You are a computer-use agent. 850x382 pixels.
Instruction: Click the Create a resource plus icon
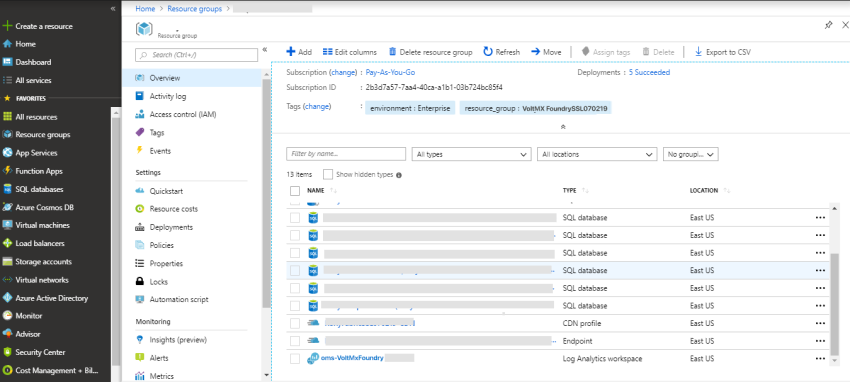[x=8, y=26]
